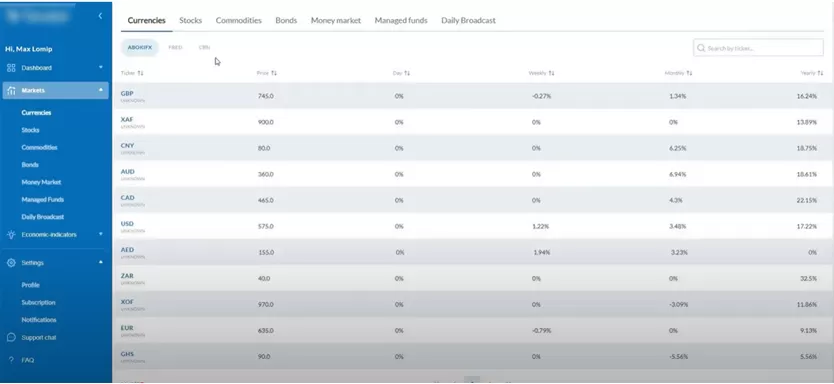Expand Economic-indicators dropdown arrow

click(x=101, y=234)
